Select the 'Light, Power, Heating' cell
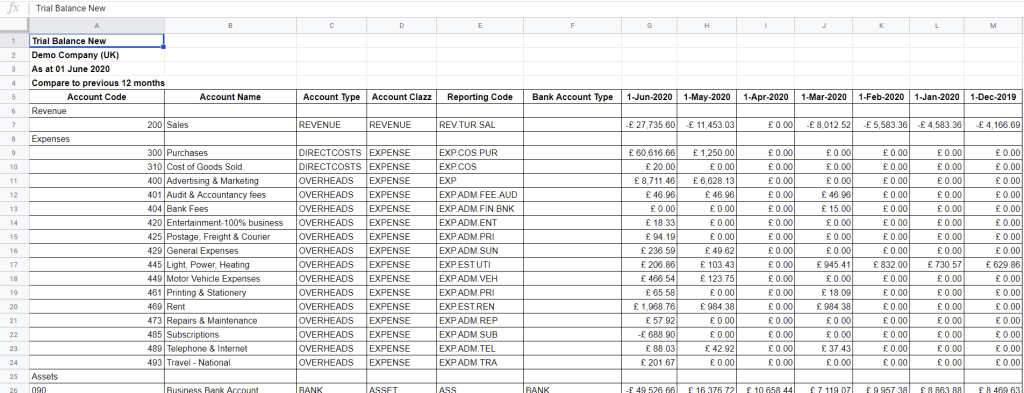 tap(231, 265)
